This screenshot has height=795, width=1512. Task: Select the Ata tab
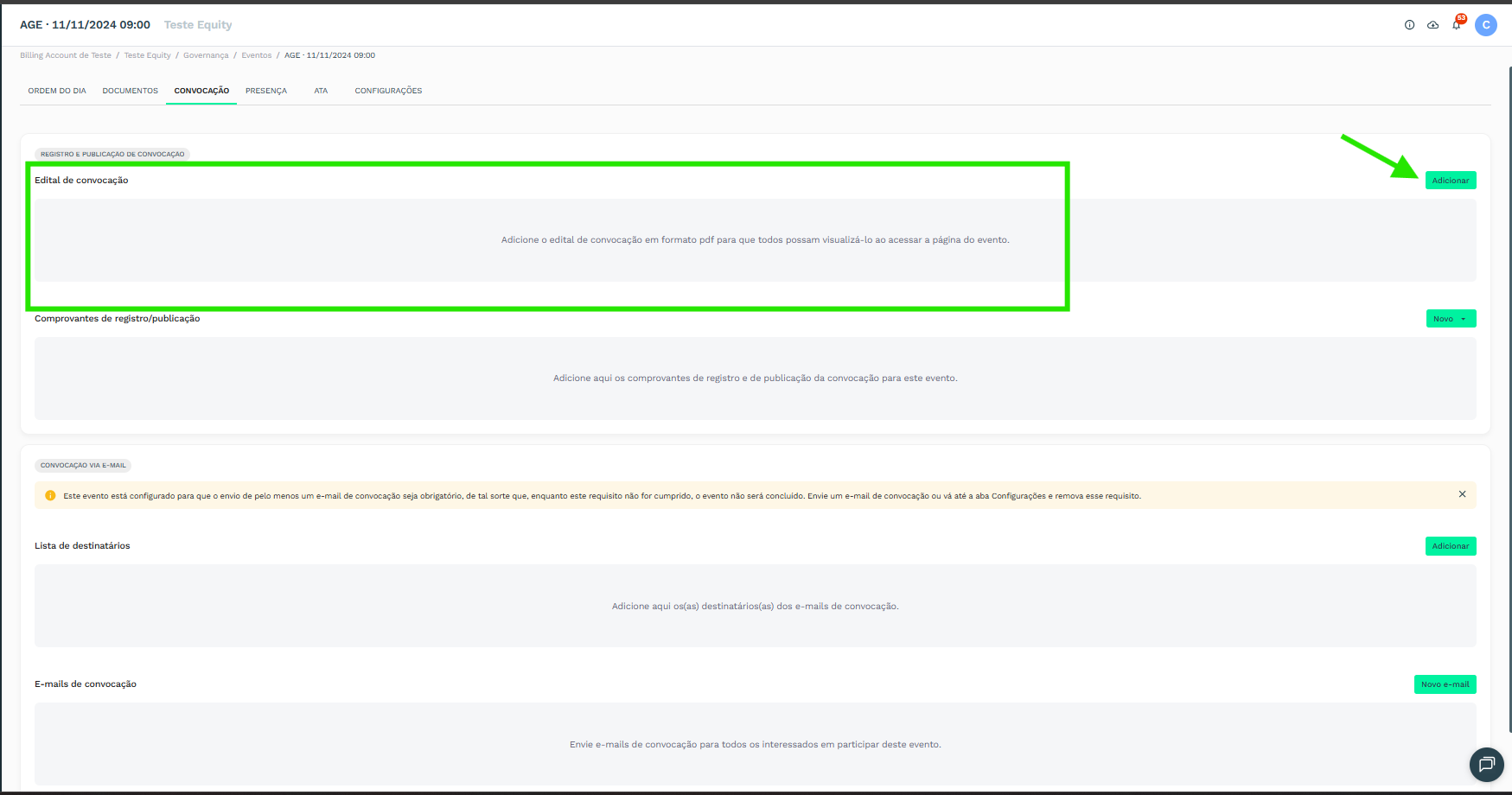(321, 91)
